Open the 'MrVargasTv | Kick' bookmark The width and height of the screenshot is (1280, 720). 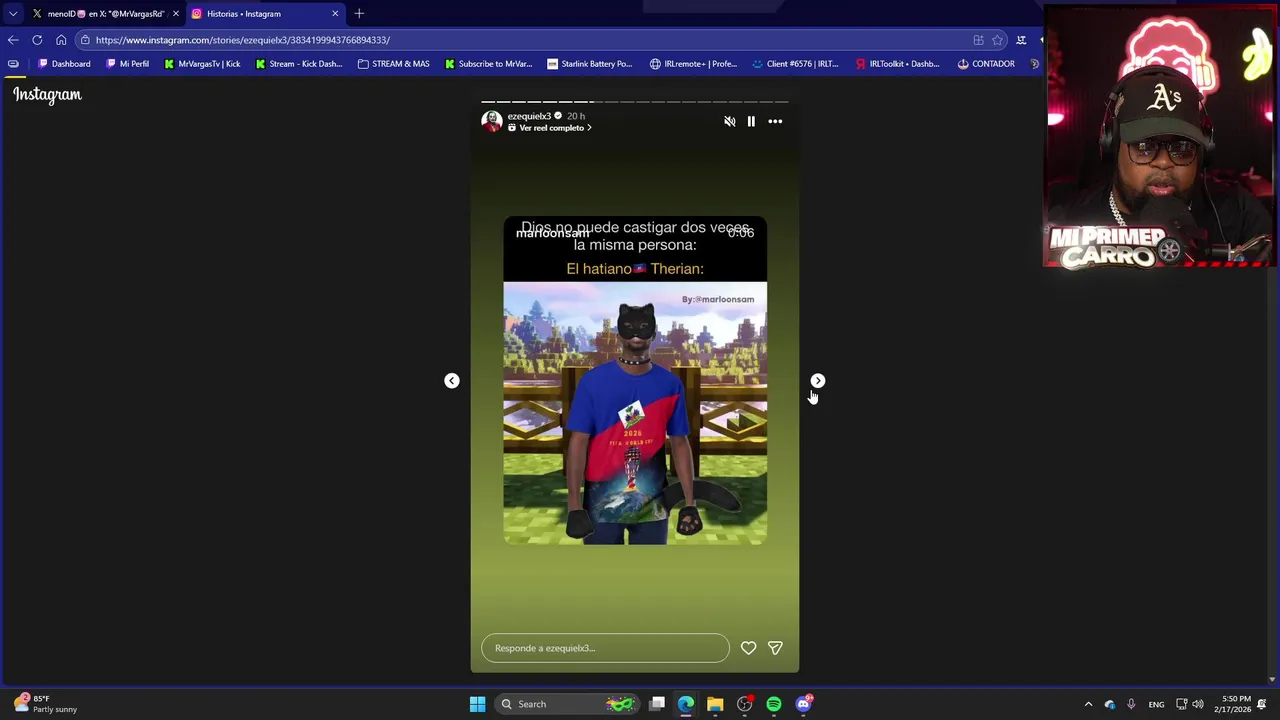[x=202, y=64]
